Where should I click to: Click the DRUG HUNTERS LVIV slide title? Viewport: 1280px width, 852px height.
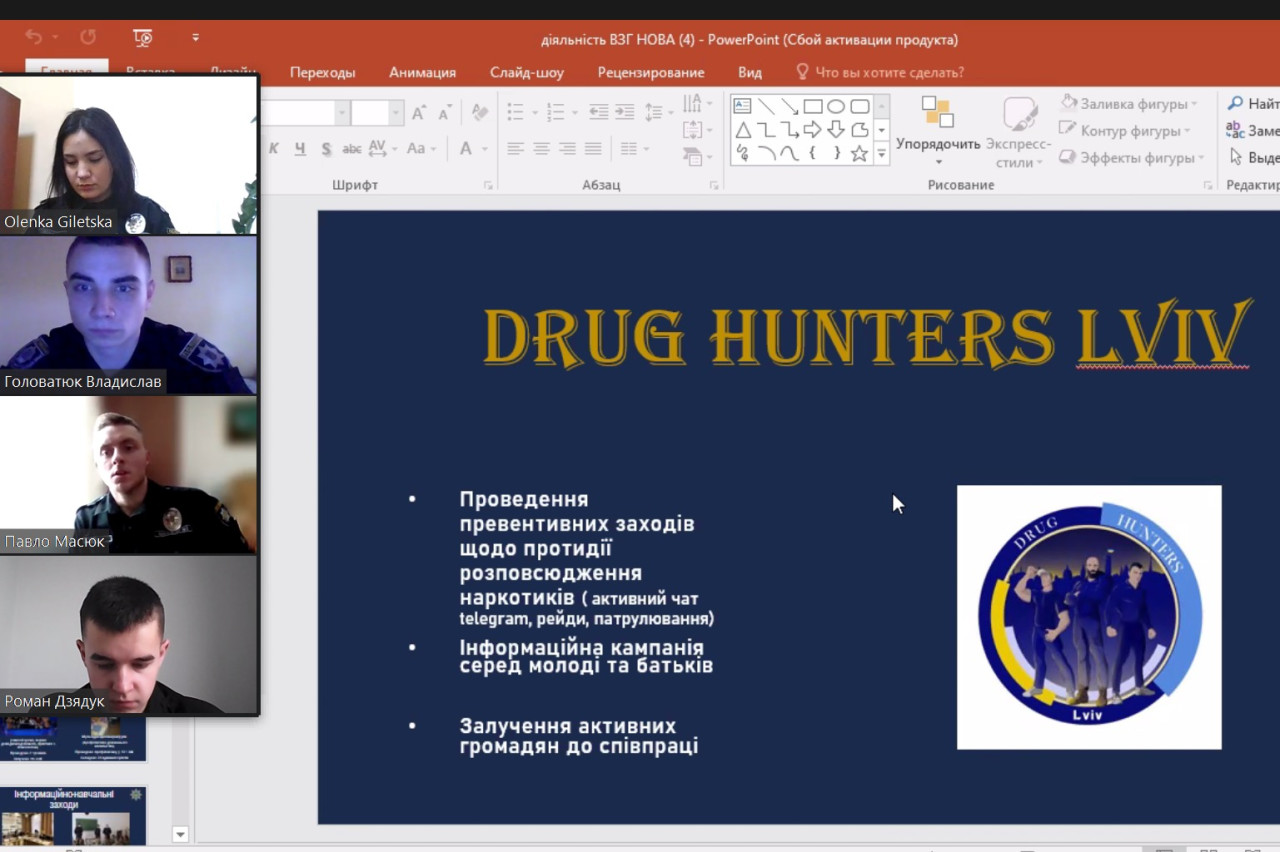tap(867, 337)
